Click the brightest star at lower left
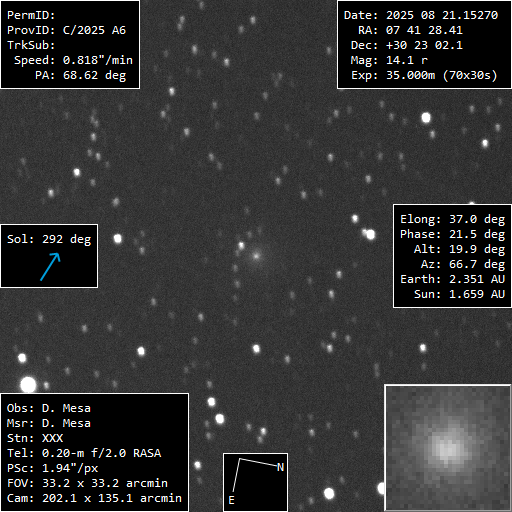Screen dimensions: 512x512 point(28,384)
